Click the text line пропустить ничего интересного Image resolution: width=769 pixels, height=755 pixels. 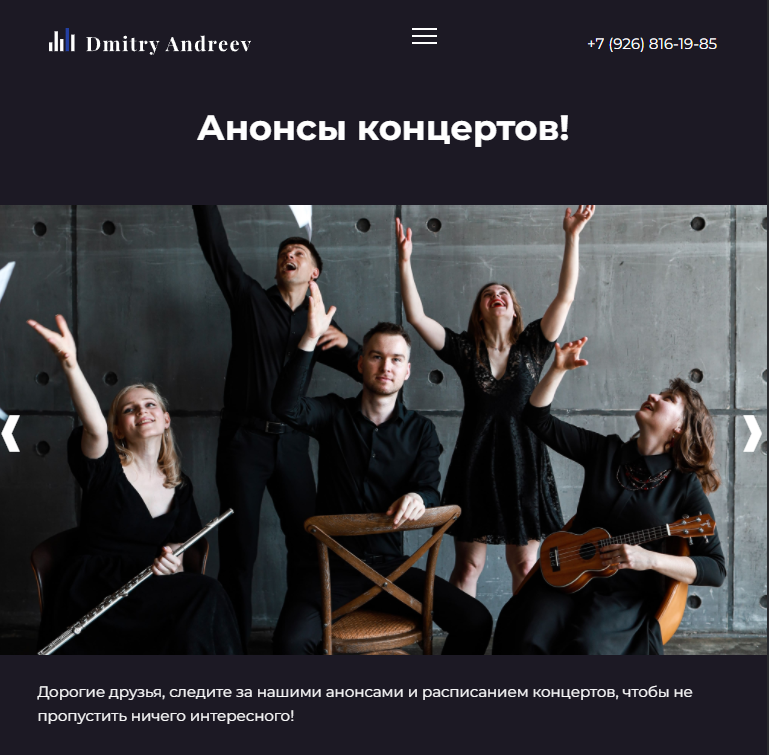pos(166,716)
